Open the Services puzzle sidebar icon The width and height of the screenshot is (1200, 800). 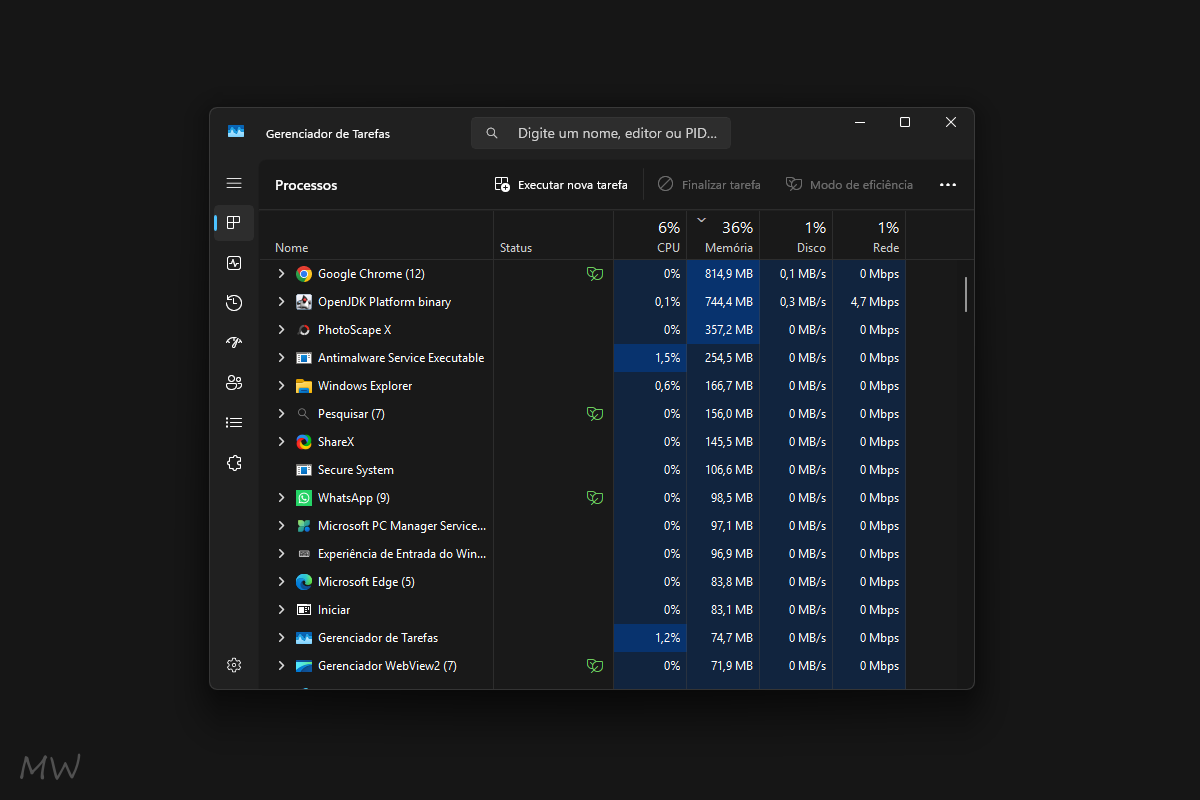[234, 463]
